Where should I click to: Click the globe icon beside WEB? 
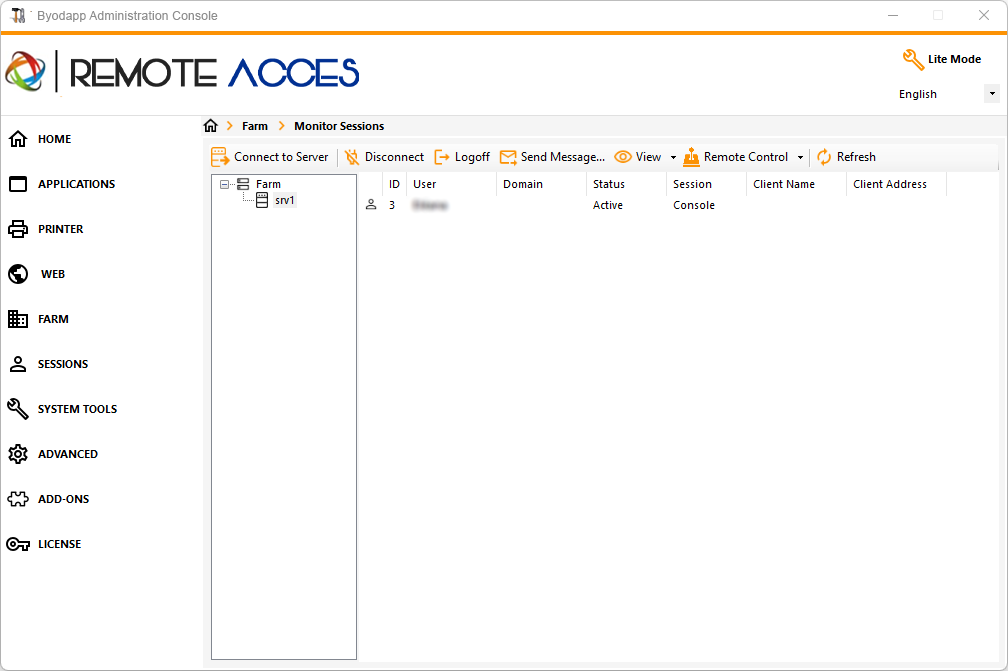(18, 274)
